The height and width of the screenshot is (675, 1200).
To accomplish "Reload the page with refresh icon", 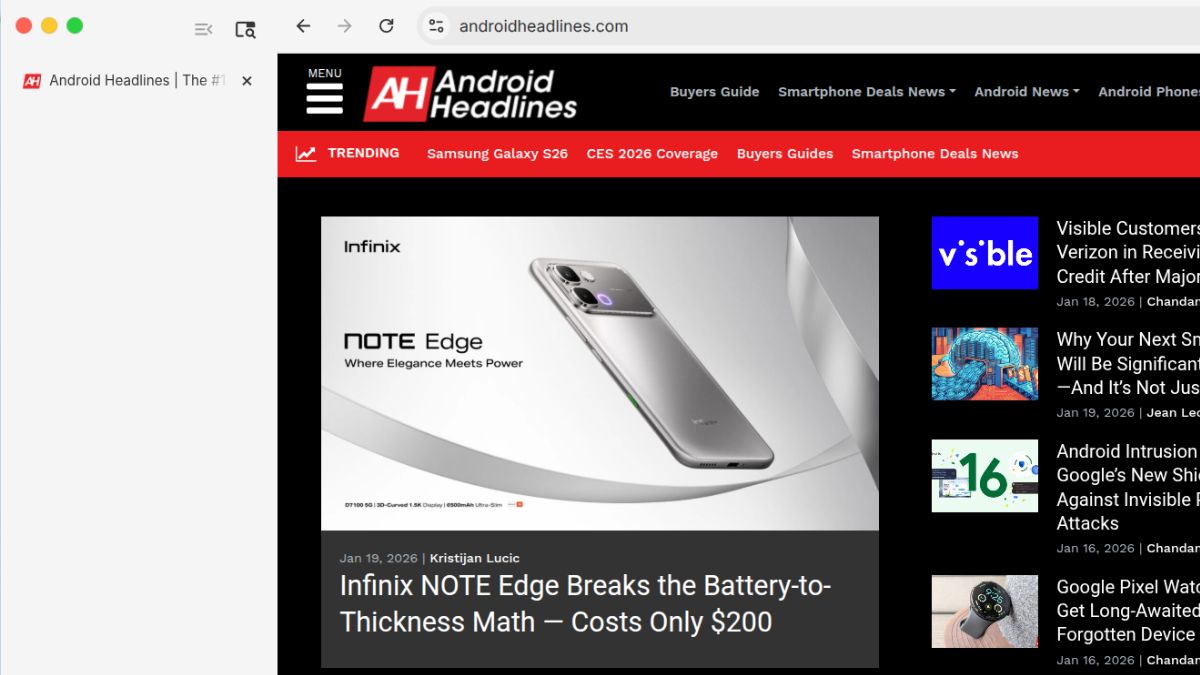I will click(386, 26).
